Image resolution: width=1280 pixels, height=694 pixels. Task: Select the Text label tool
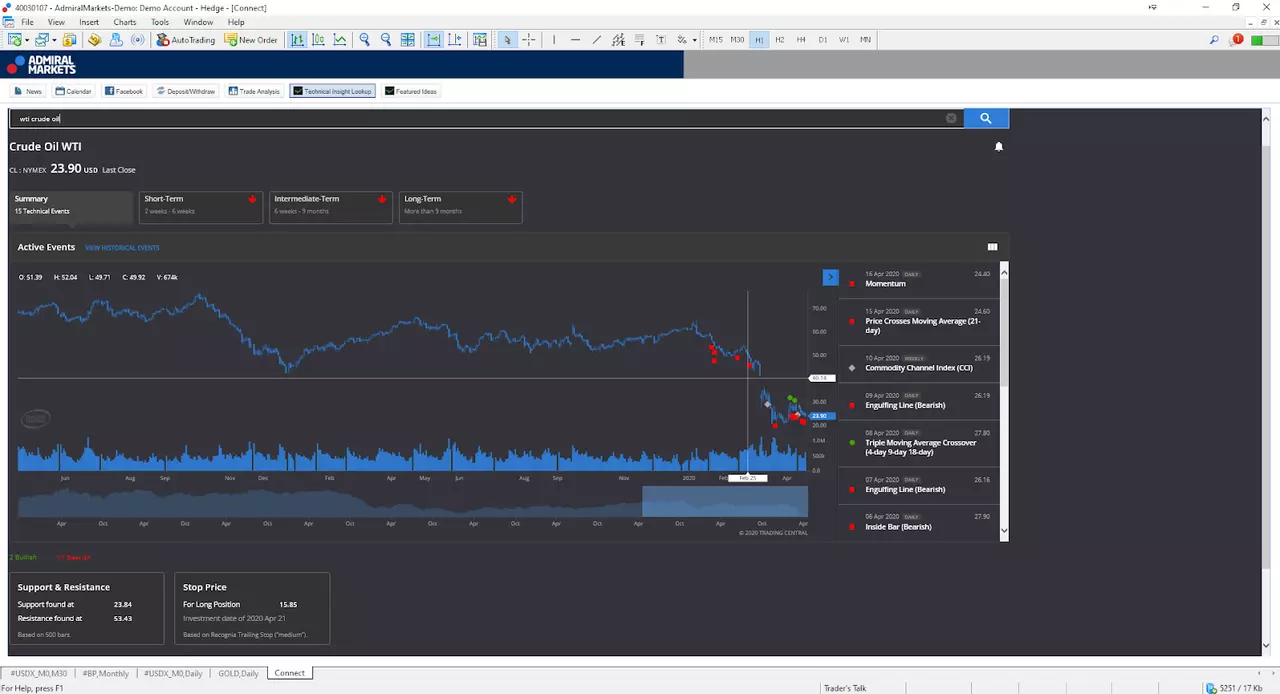(x=660, y=40)
